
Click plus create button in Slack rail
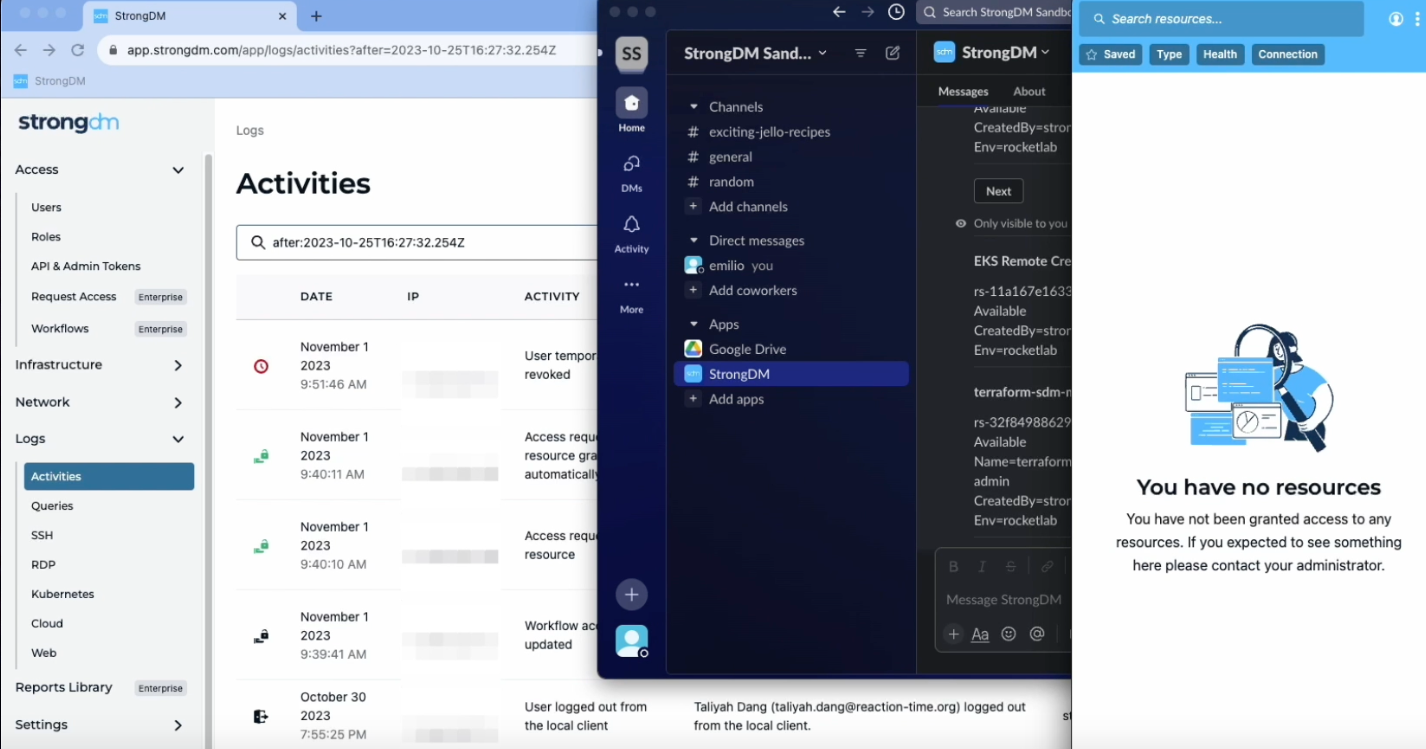coord(631,594)
